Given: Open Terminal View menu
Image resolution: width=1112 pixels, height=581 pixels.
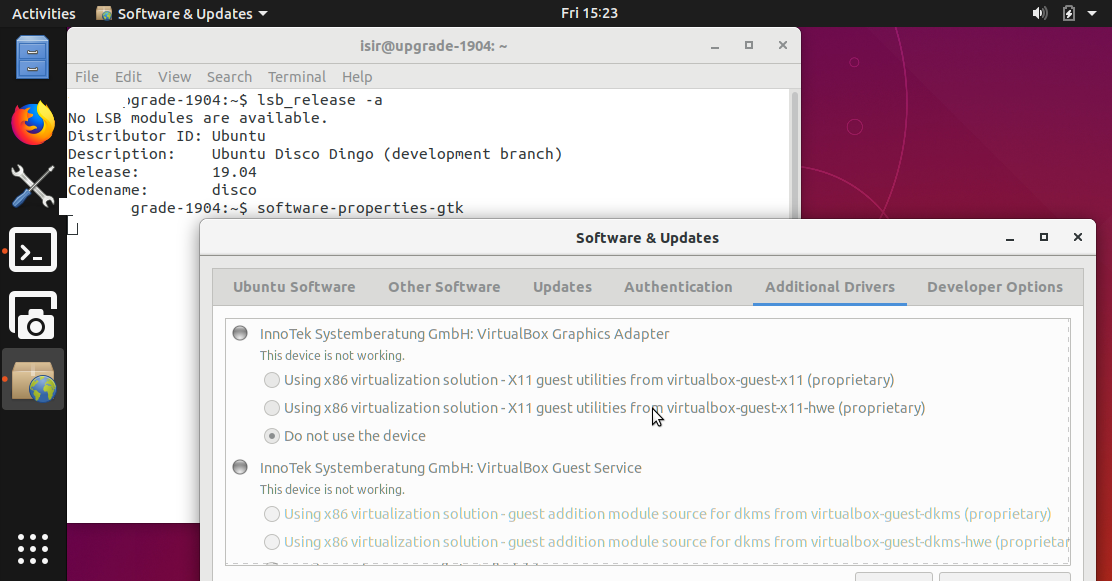Looking at the screenshot, I should [174, 77].
